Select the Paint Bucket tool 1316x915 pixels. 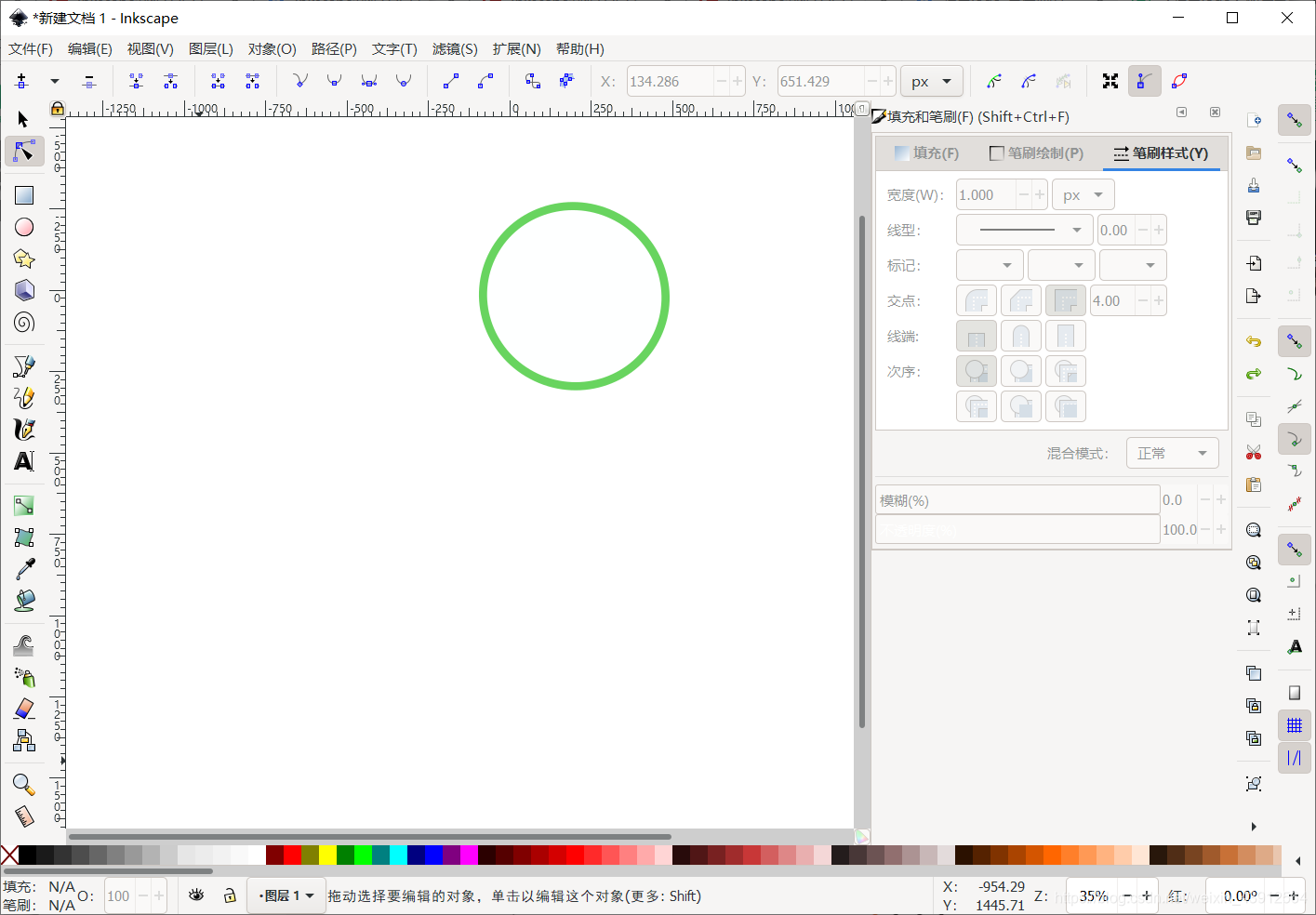[x=24, y=601]
